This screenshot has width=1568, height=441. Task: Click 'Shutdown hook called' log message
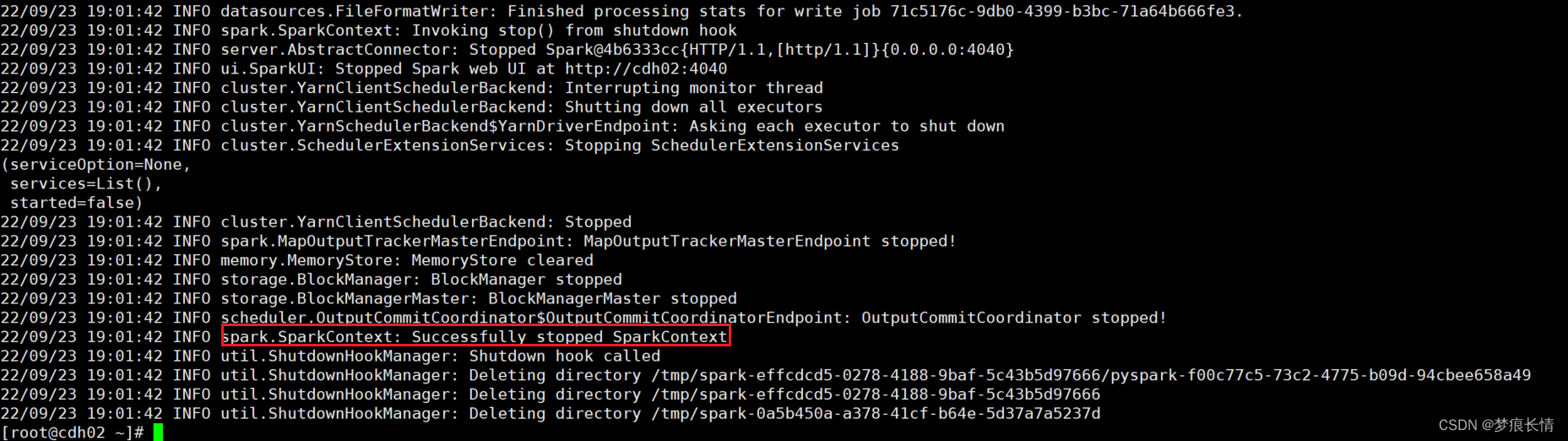point(565,357)
